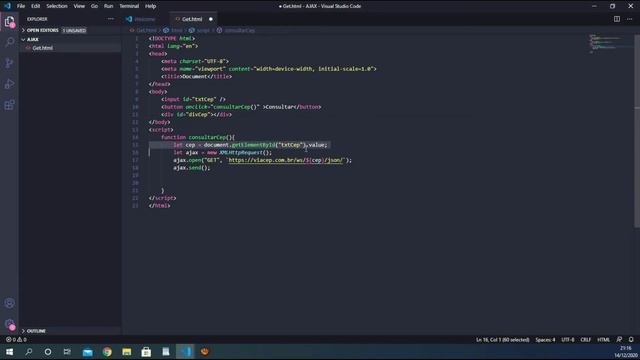Open the Source Control view

point(9,63)
